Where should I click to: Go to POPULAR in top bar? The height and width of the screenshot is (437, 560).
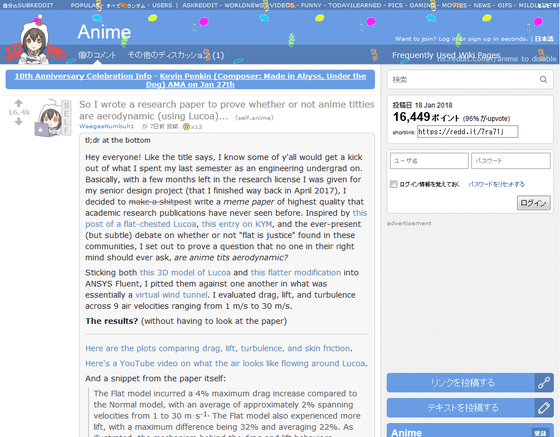(85, 5)
